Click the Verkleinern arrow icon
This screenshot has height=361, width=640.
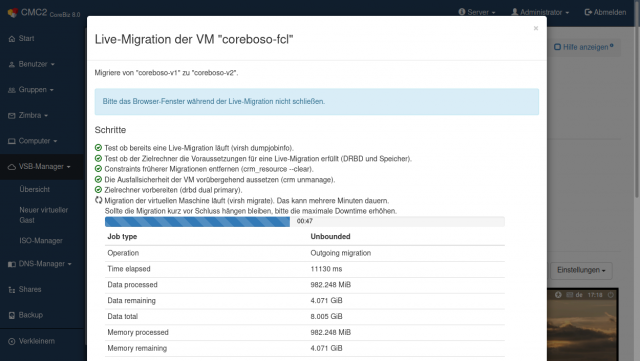tap(12, 341)
